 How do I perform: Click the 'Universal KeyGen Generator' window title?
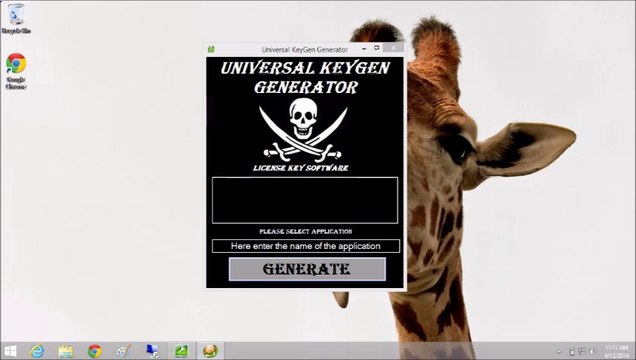[305, 49]
